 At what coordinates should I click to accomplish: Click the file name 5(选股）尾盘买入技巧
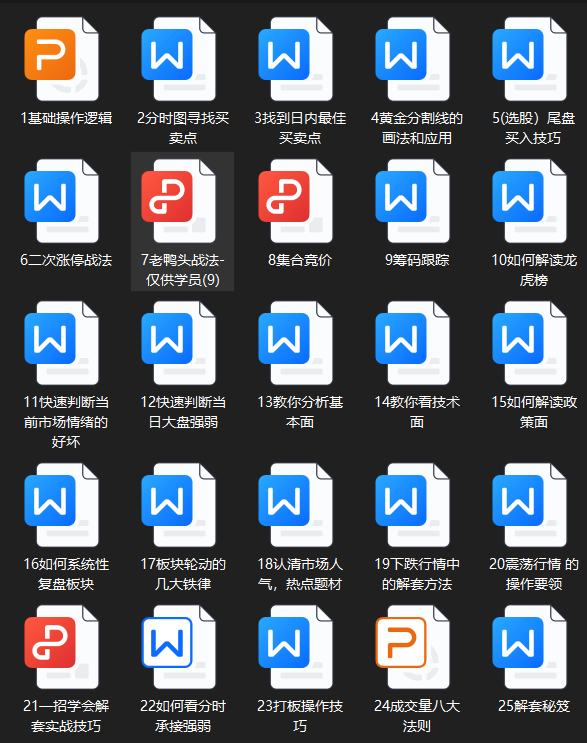point(533,128)
